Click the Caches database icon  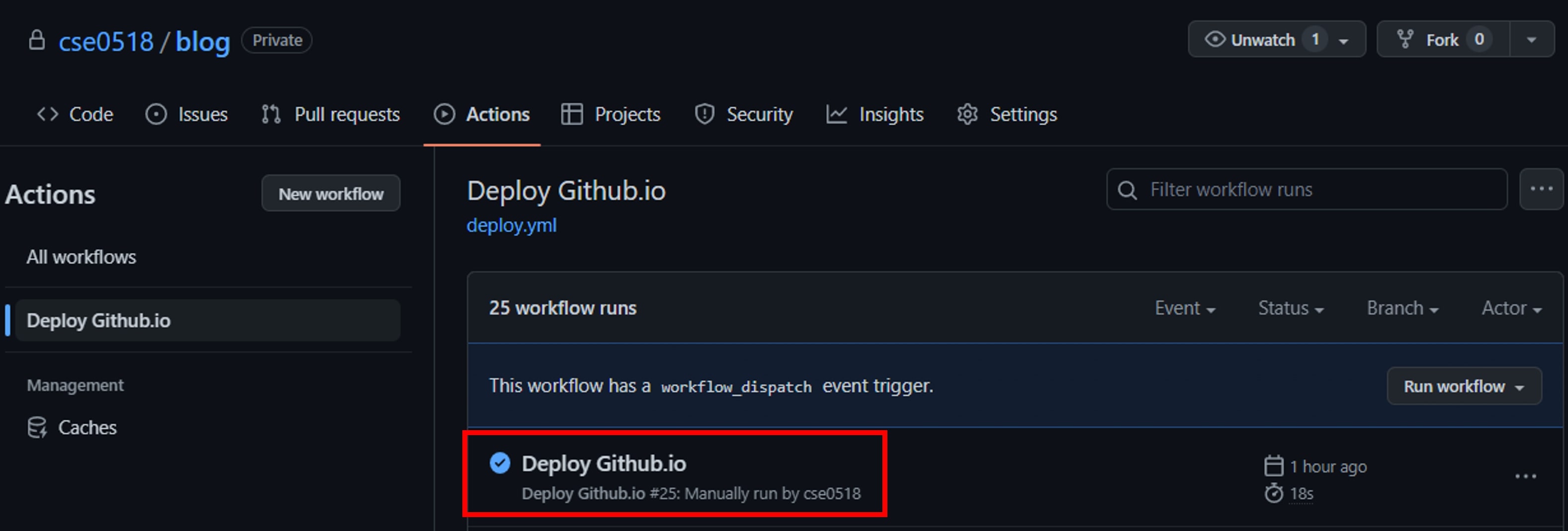click(37, 428)
